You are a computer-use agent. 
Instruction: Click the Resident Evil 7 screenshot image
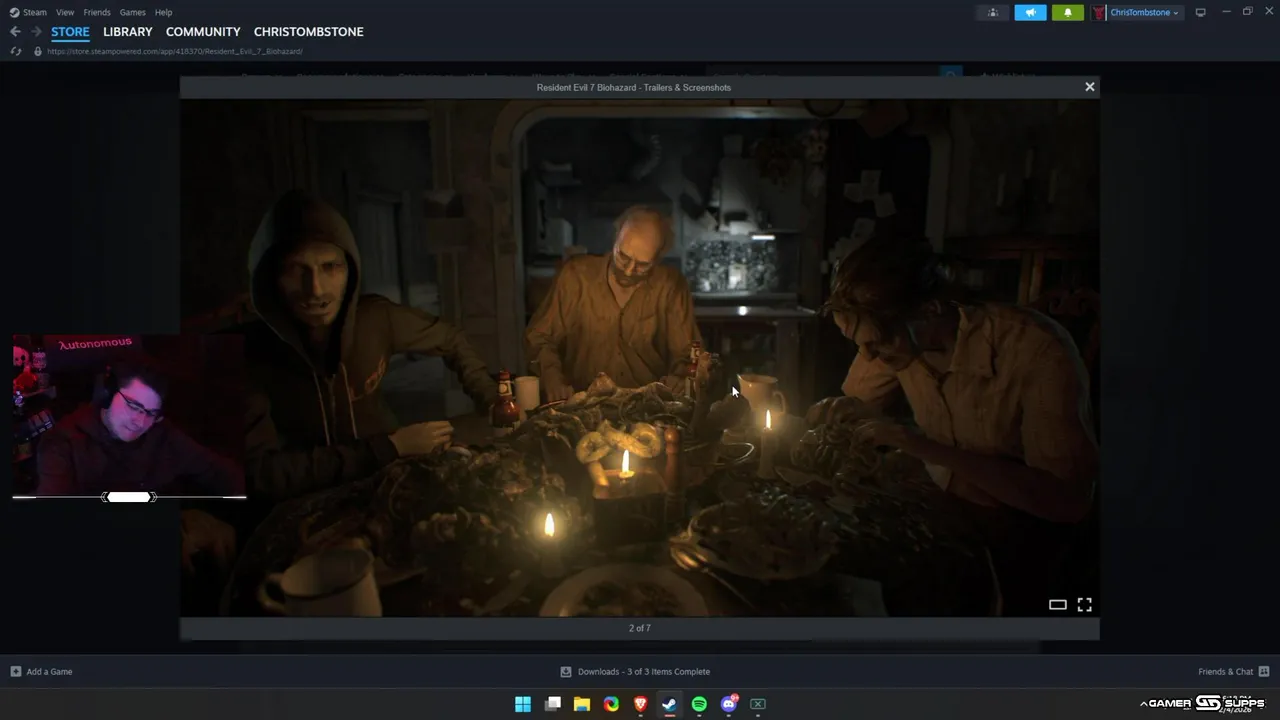(x=640, y=357)
